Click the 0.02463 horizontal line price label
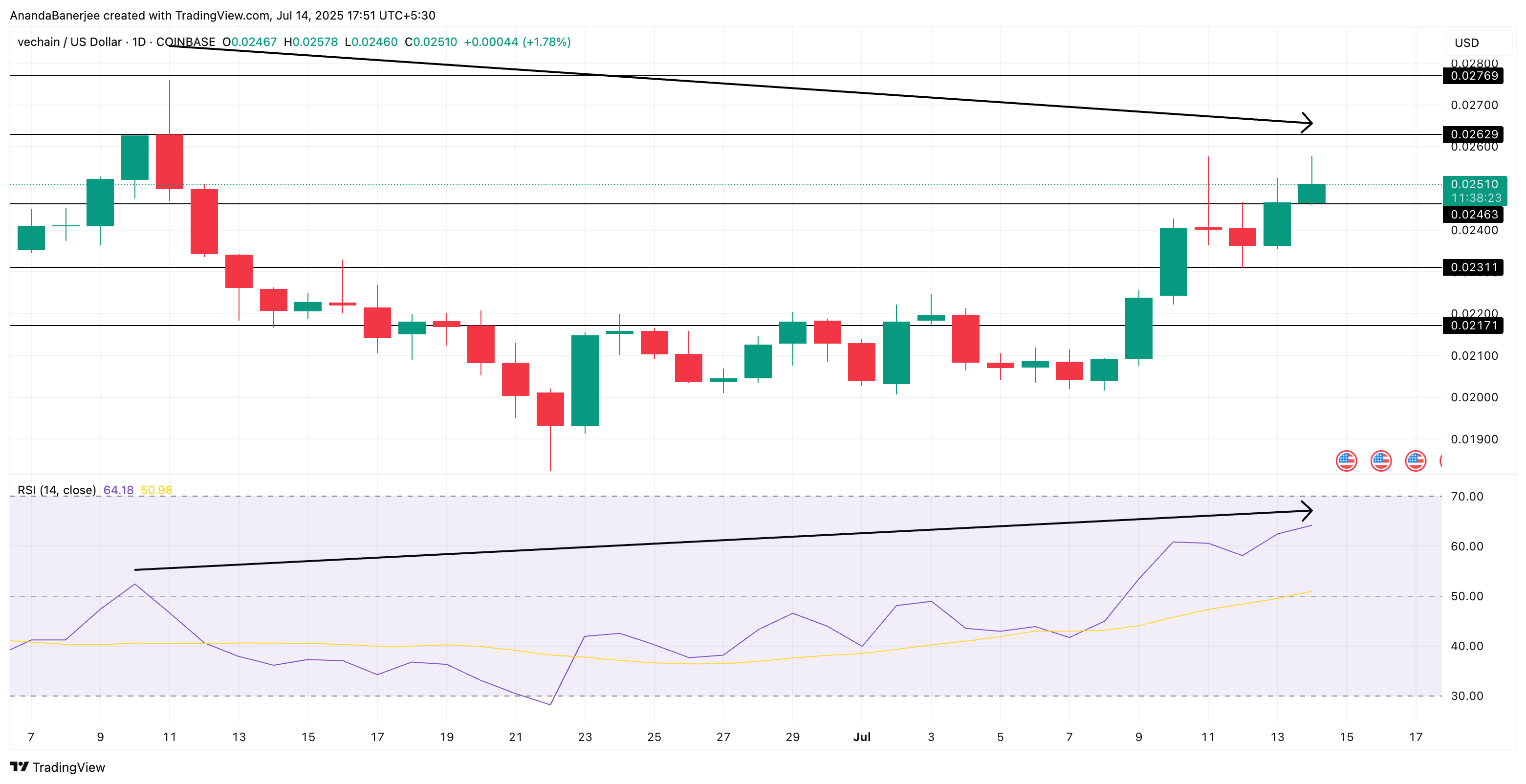This screenshot has height=784, width=1526. tap(1474, 215)
